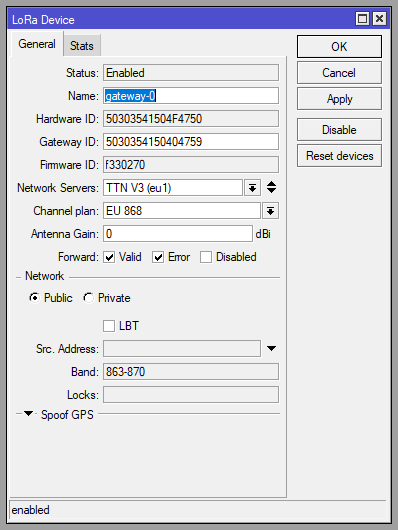
Task: Click the Channel plan field showing EU 868
Action: click(182, 211)
